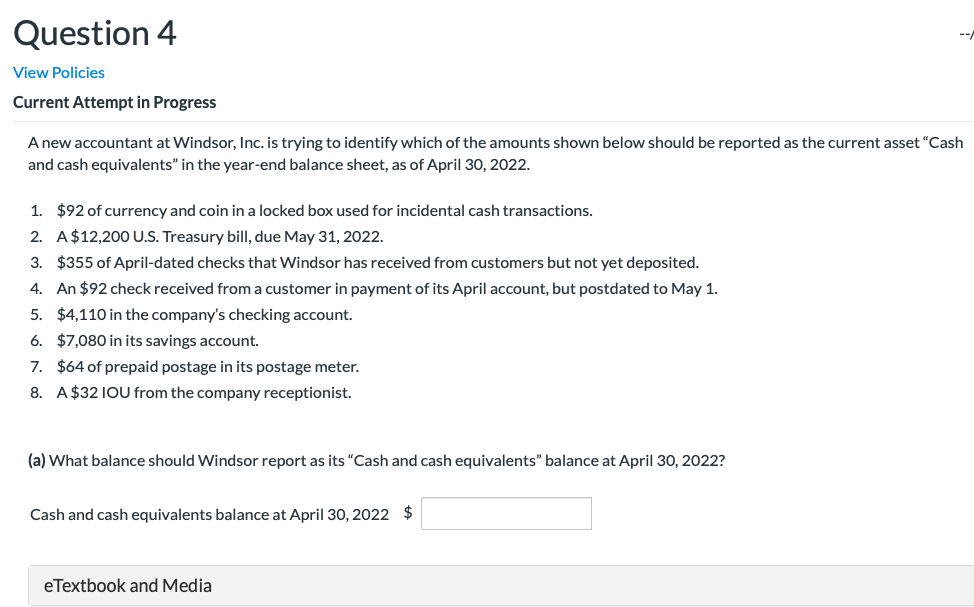Expand the eTextbook and Media section
Image resolution: width=974 pixels, height=607 pixels.
[128, 586]
